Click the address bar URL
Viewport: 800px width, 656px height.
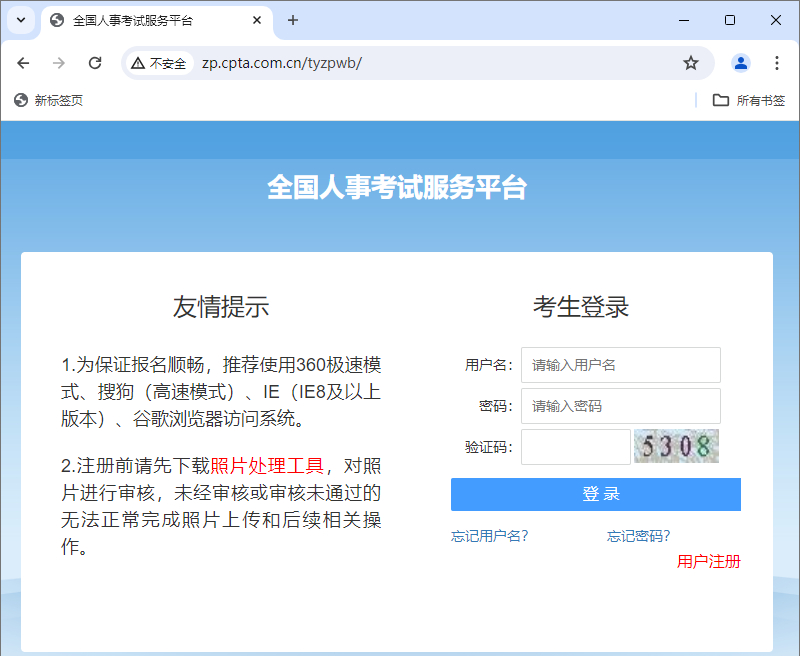click(x=282, y=63)
